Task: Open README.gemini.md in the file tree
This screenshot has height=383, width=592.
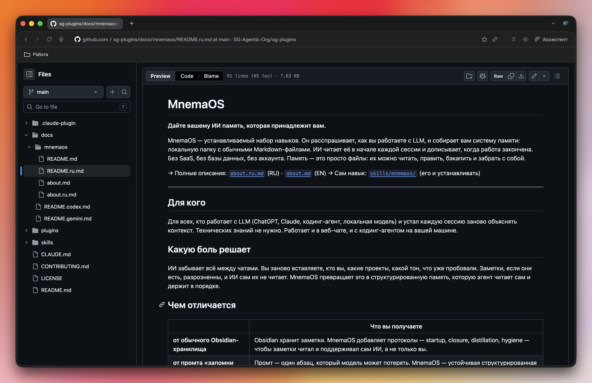Action: tap(68, 218)
